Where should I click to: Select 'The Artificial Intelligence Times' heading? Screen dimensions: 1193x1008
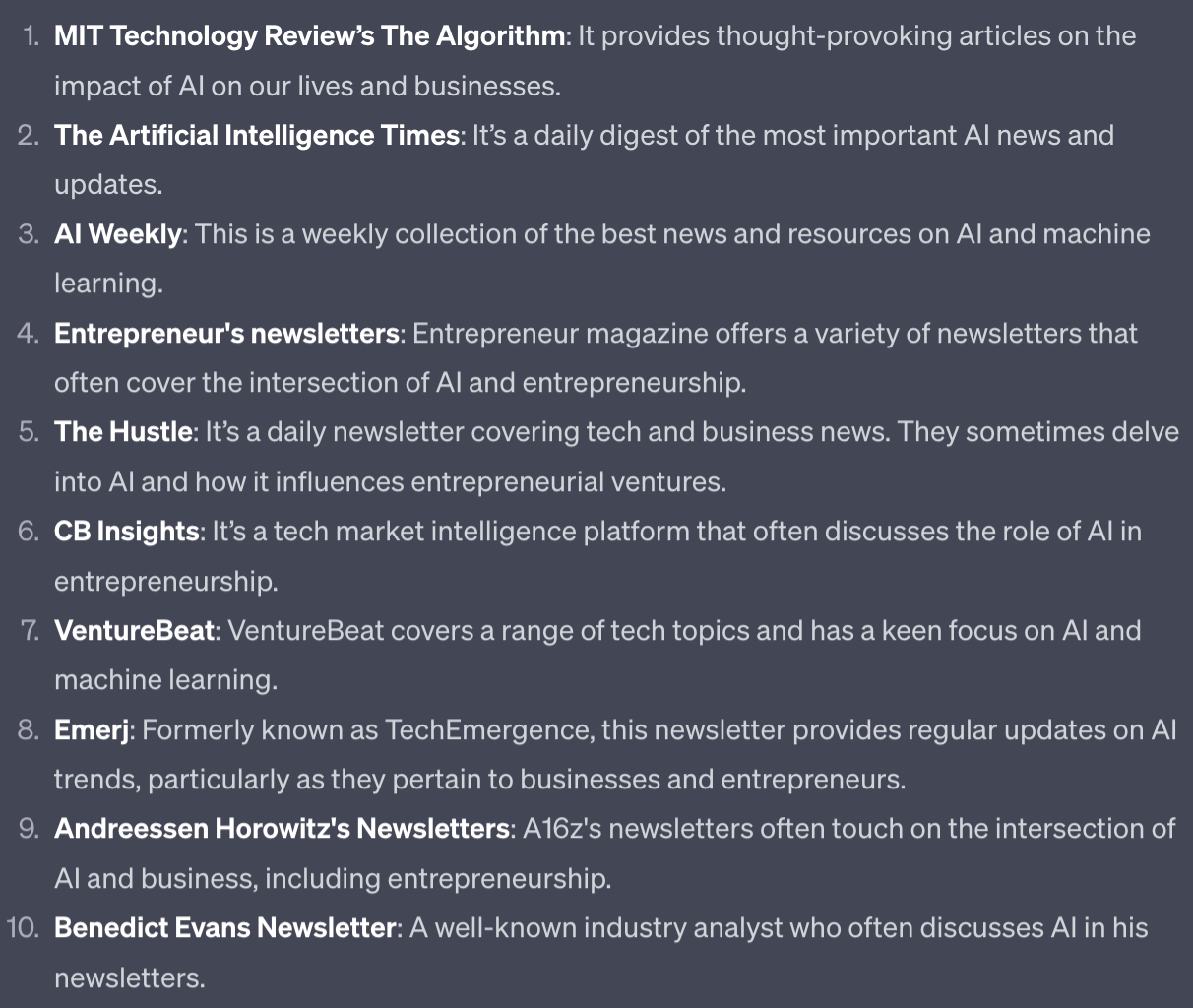256,136
